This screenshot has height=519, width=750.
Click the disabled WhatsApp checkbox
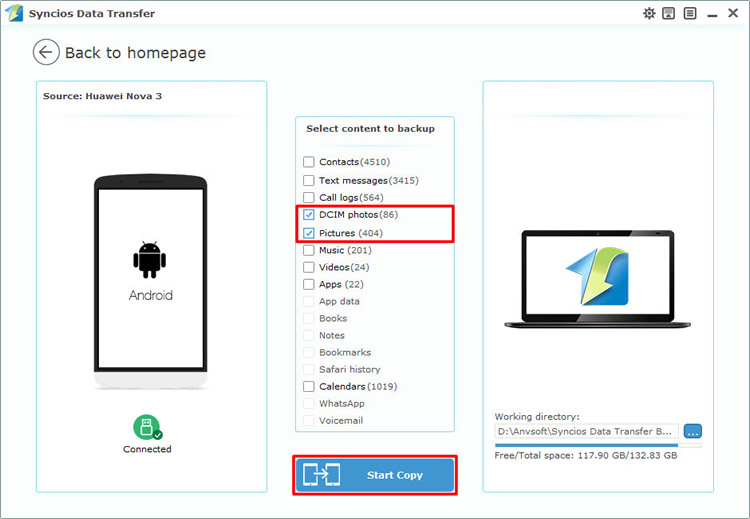pyautogui.click(x=309, y=403)
